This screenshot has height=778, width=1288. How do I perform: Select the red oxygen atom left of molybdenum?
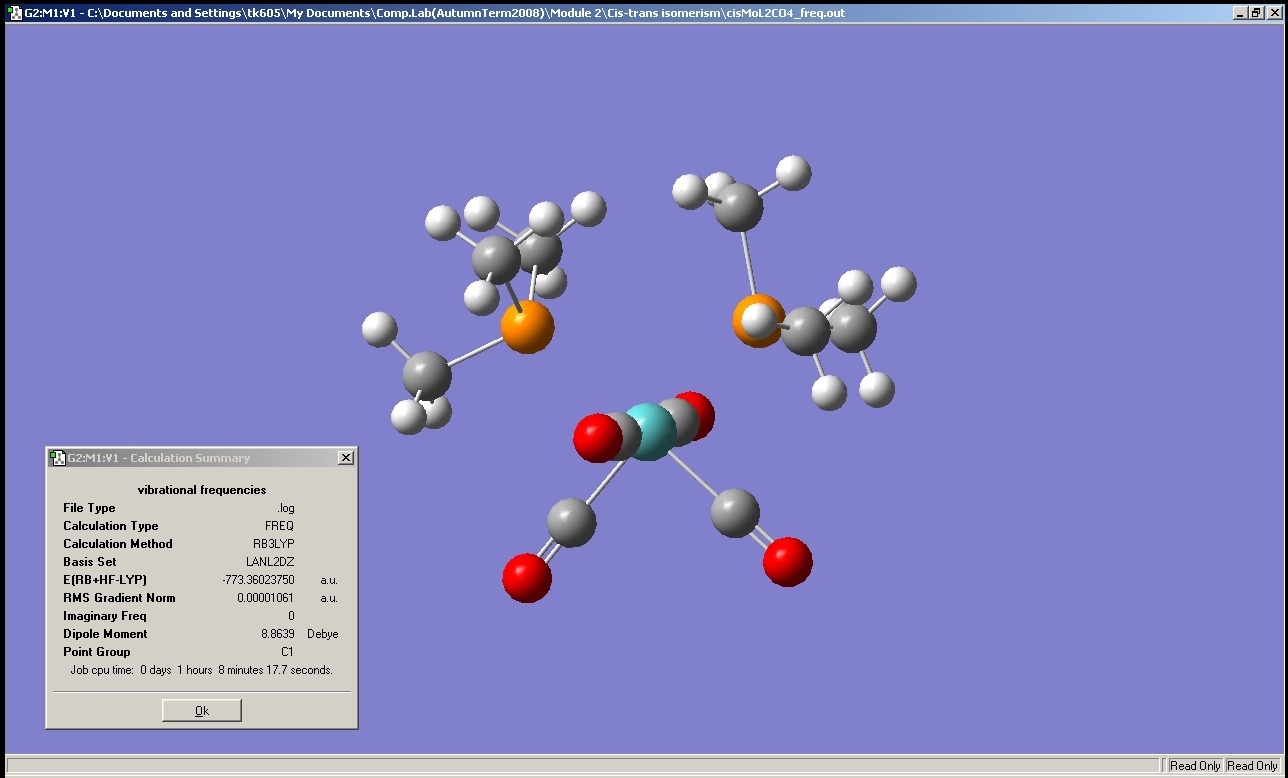tap(596, 438)
